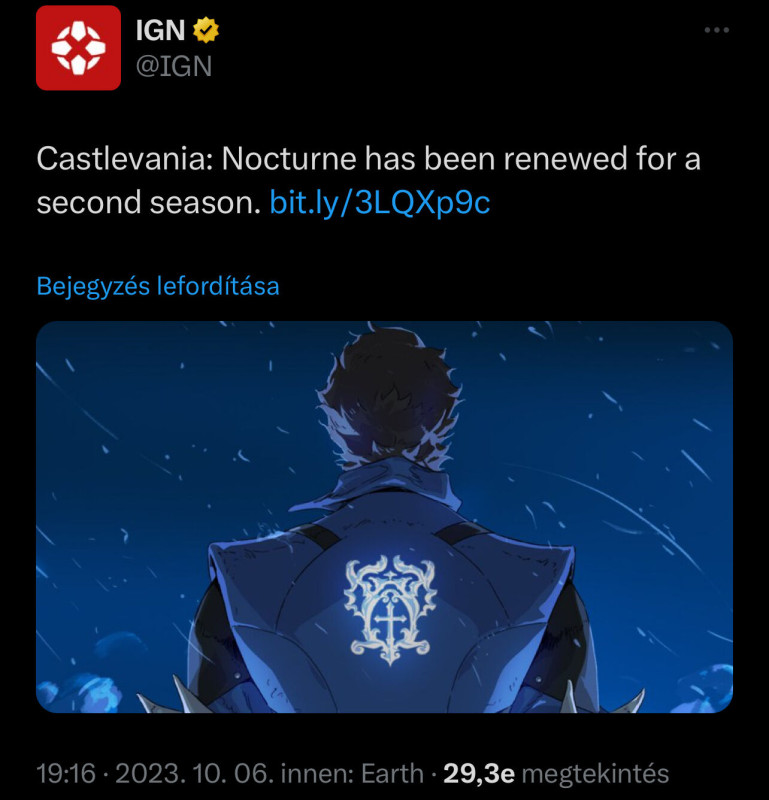Screen dimensions: 769x800
Task: Click the word "innen:" before Earth
Action: (317, 773)
